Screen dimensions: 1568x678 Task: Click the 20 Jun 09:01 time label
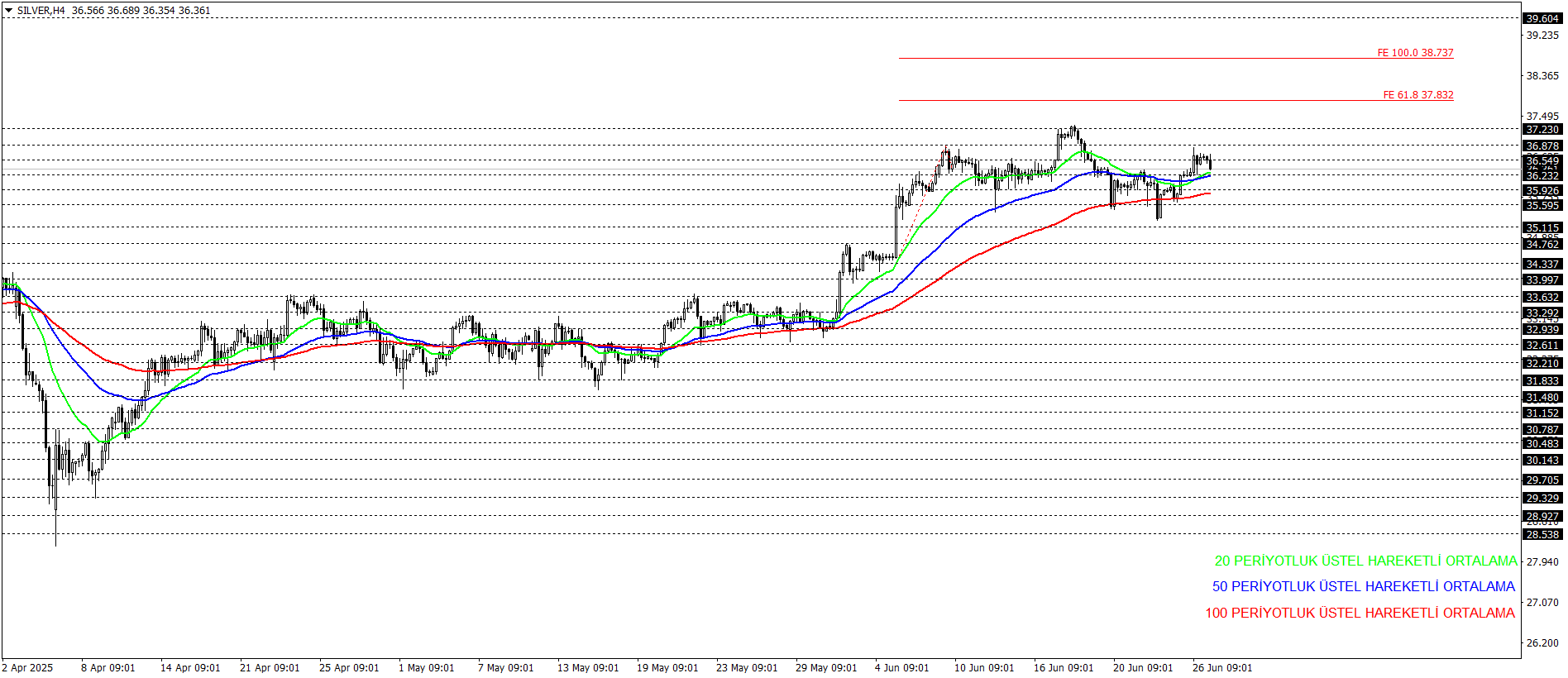[1143, 668]
